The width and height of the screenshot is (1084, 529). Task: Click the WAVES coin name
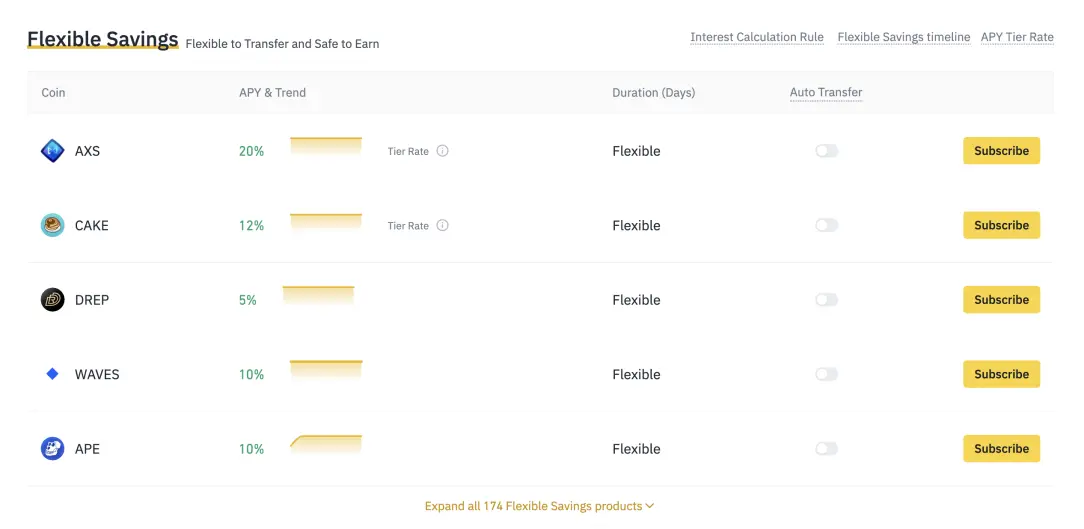click(x=97, y=375)
